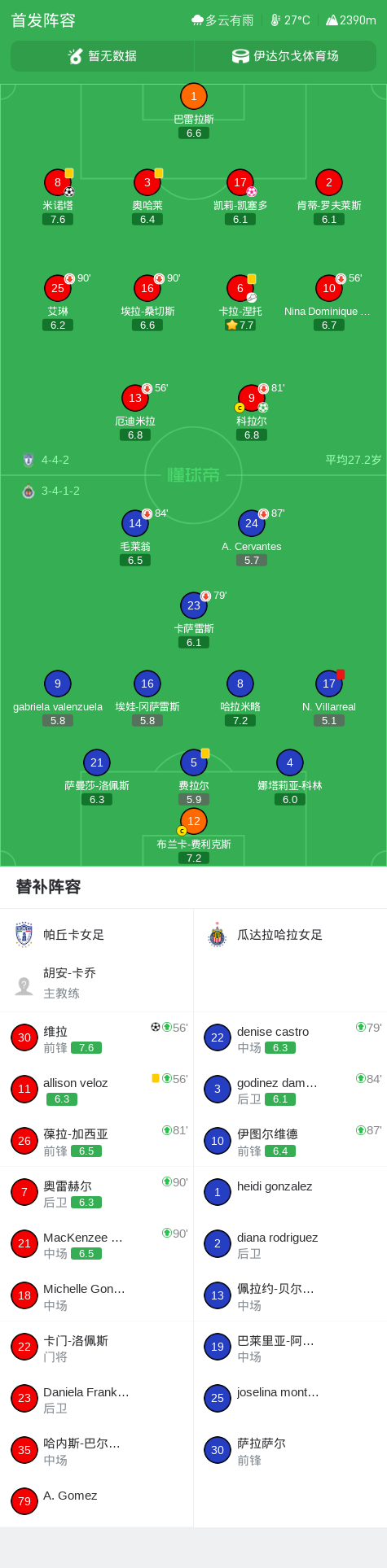The image size is (387, 1568).
Task: Tap A. Gomez number 79 entry
Action: pyautogui.click(x=97, y=1500)
